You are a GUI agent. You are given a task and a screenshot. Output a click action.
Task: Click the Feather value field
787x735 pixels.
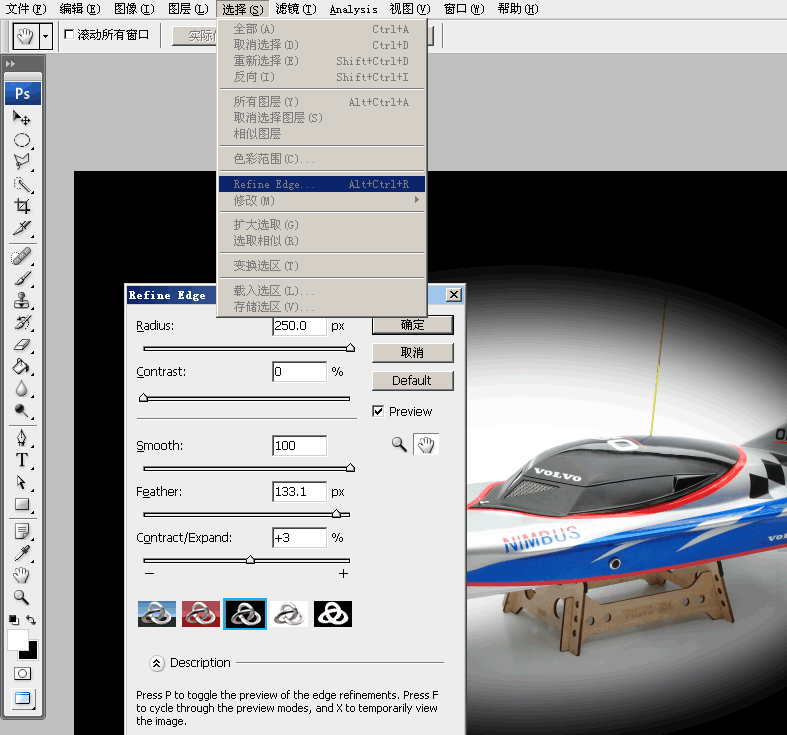pos(299,492)
